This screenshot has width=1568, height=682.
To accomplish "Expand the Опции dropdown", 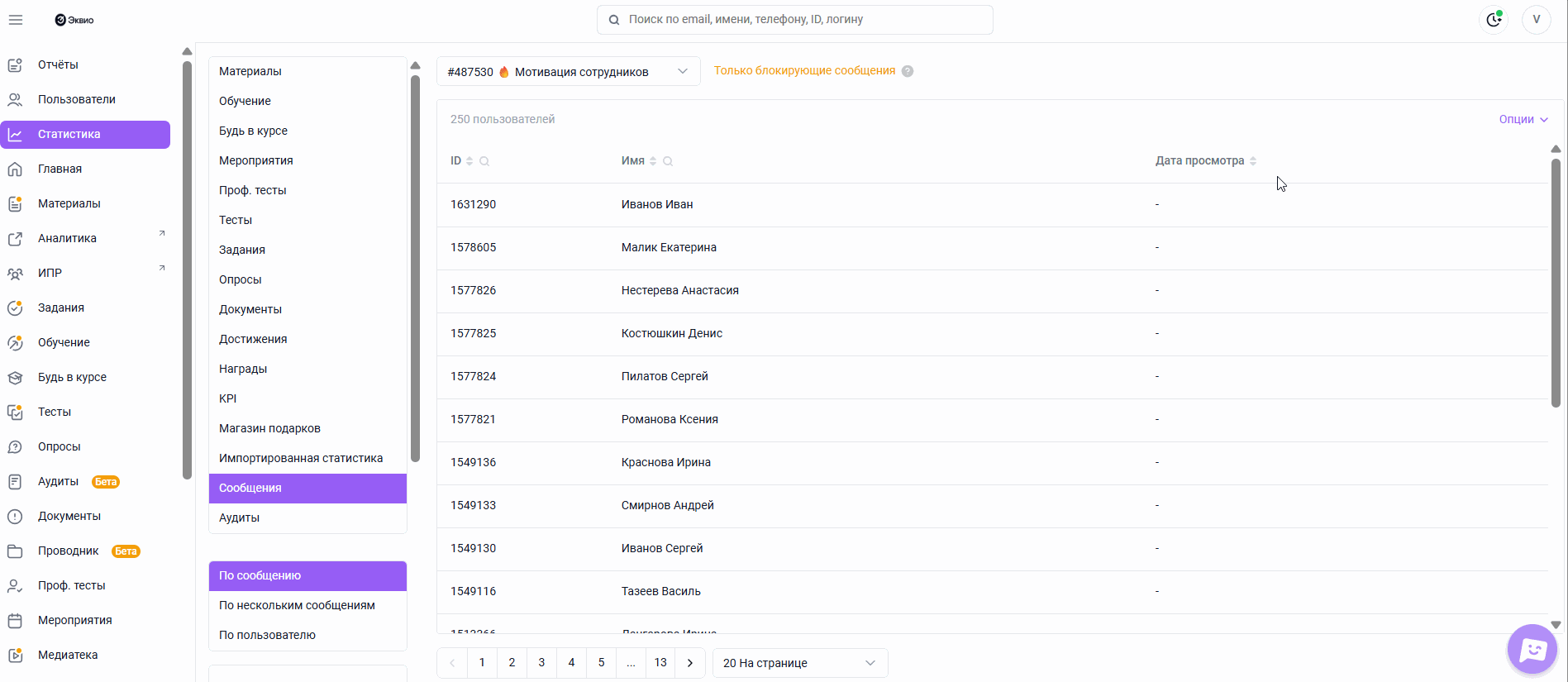I will [1523, 119].
